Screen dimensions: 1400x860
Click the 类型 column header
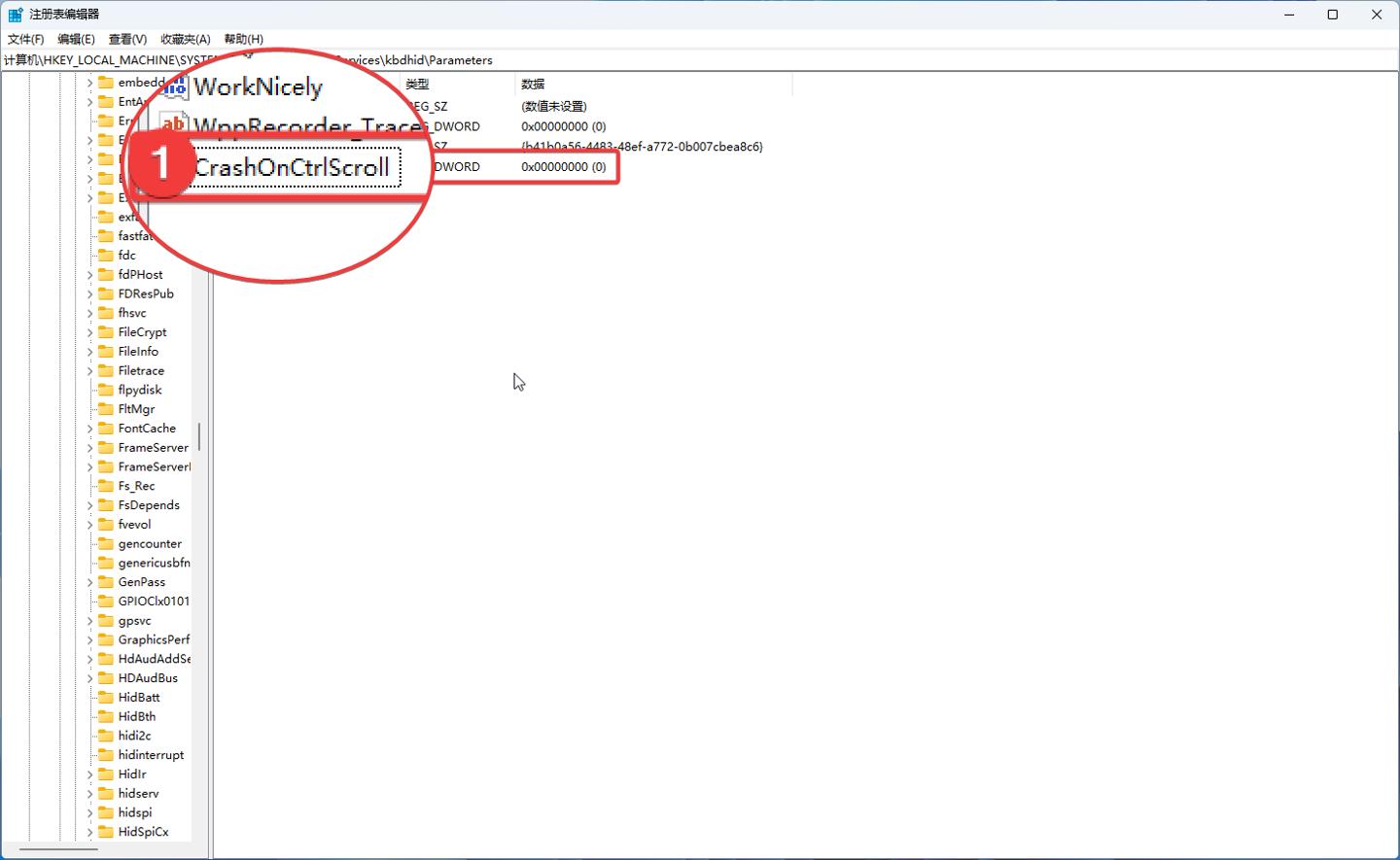coord(417,85)
